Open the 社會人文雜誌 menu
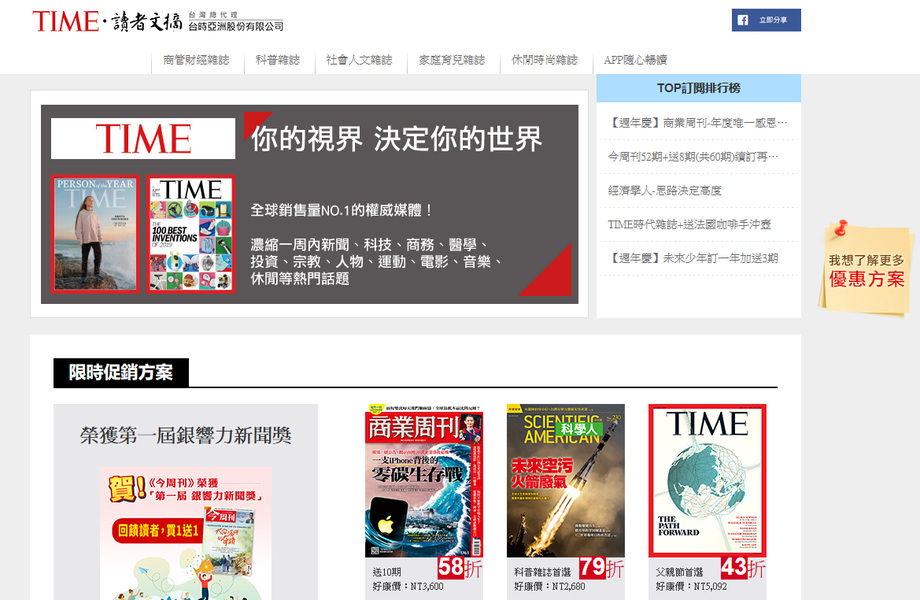 pyautogui.click(x=359, y=60)
